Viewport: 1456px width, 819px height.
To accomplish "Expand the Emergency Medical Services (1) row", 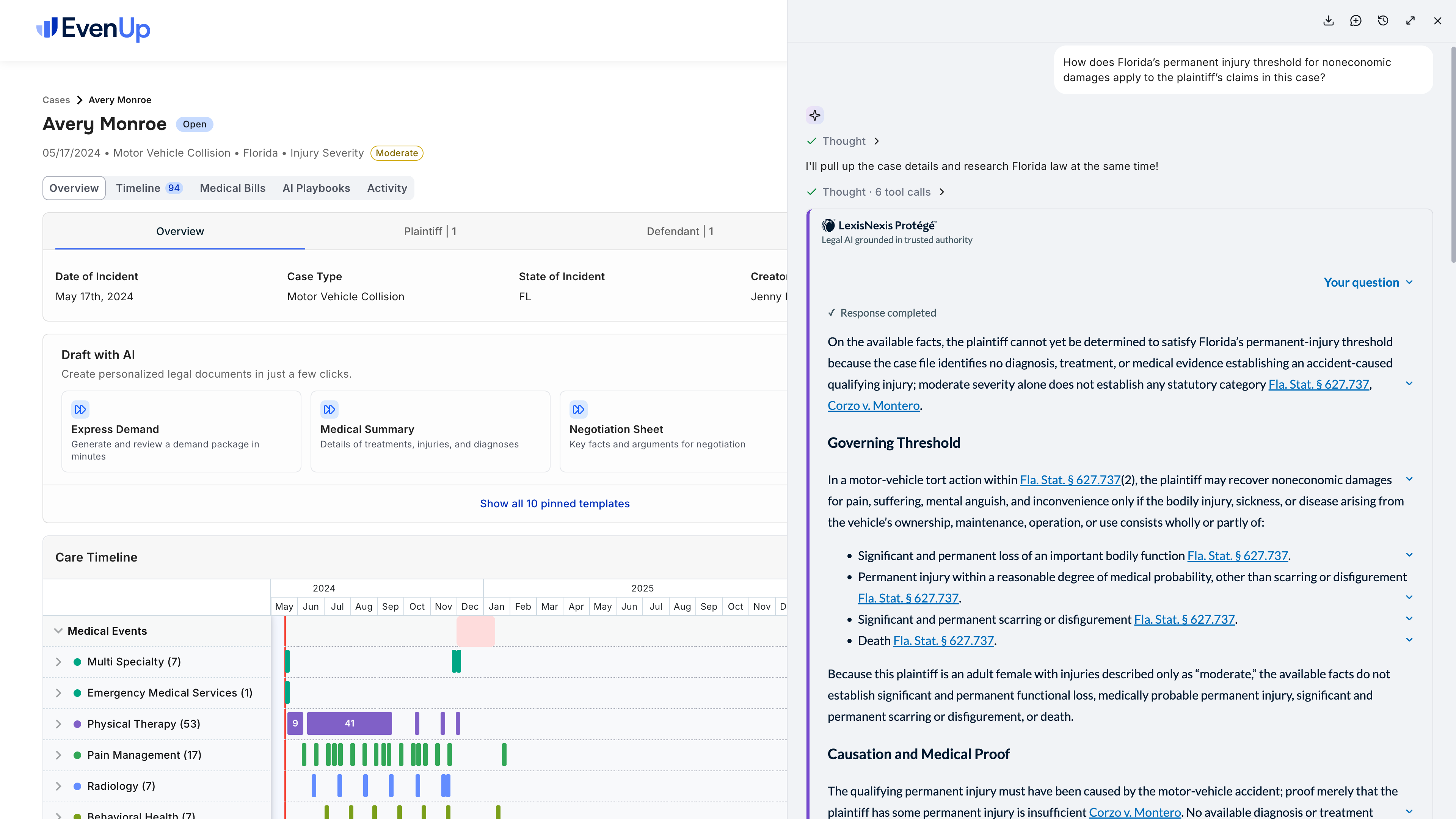I will click(x=58, y=693).
